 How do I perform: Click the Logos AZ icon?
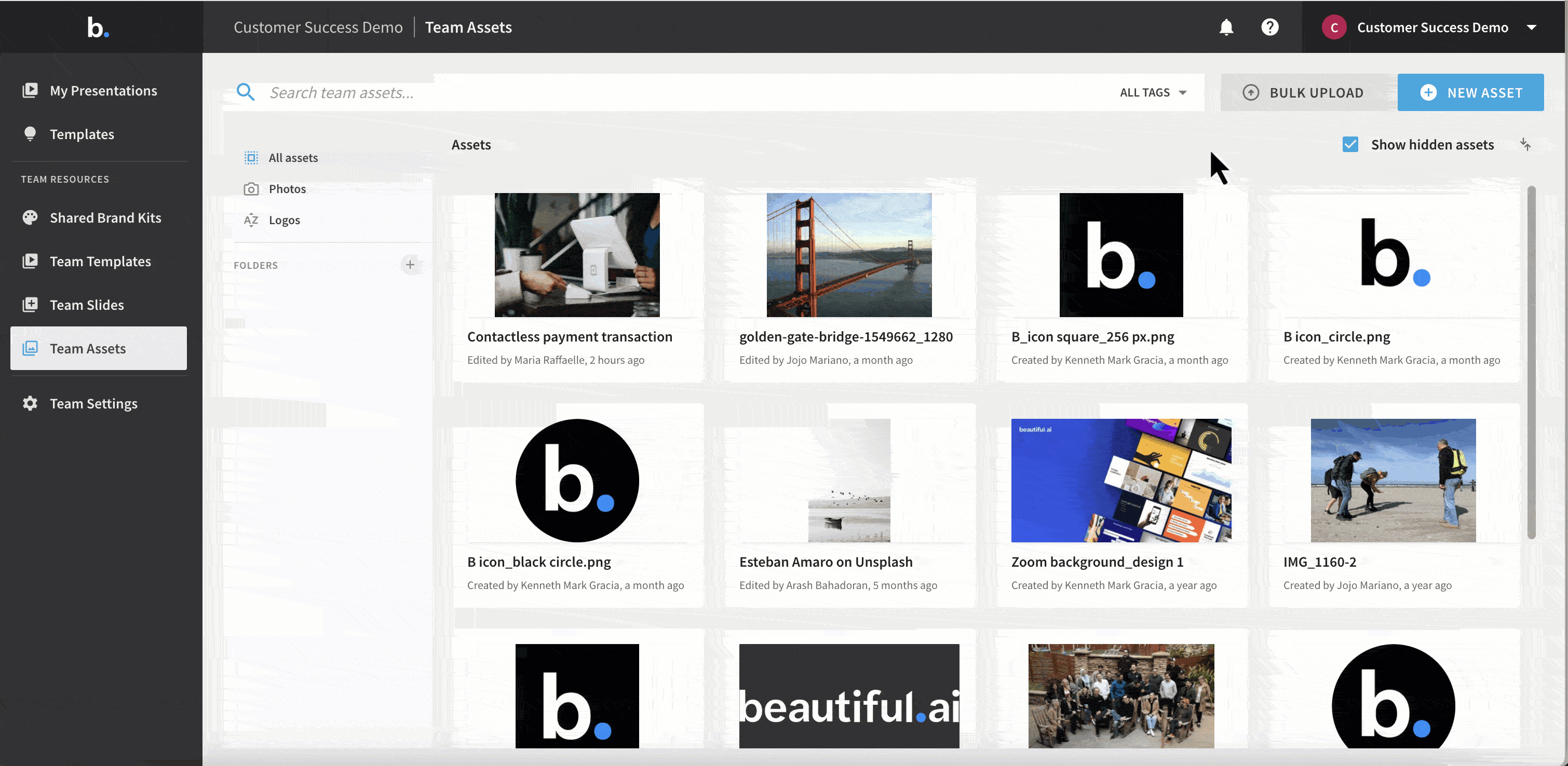(x=251, y=220)
